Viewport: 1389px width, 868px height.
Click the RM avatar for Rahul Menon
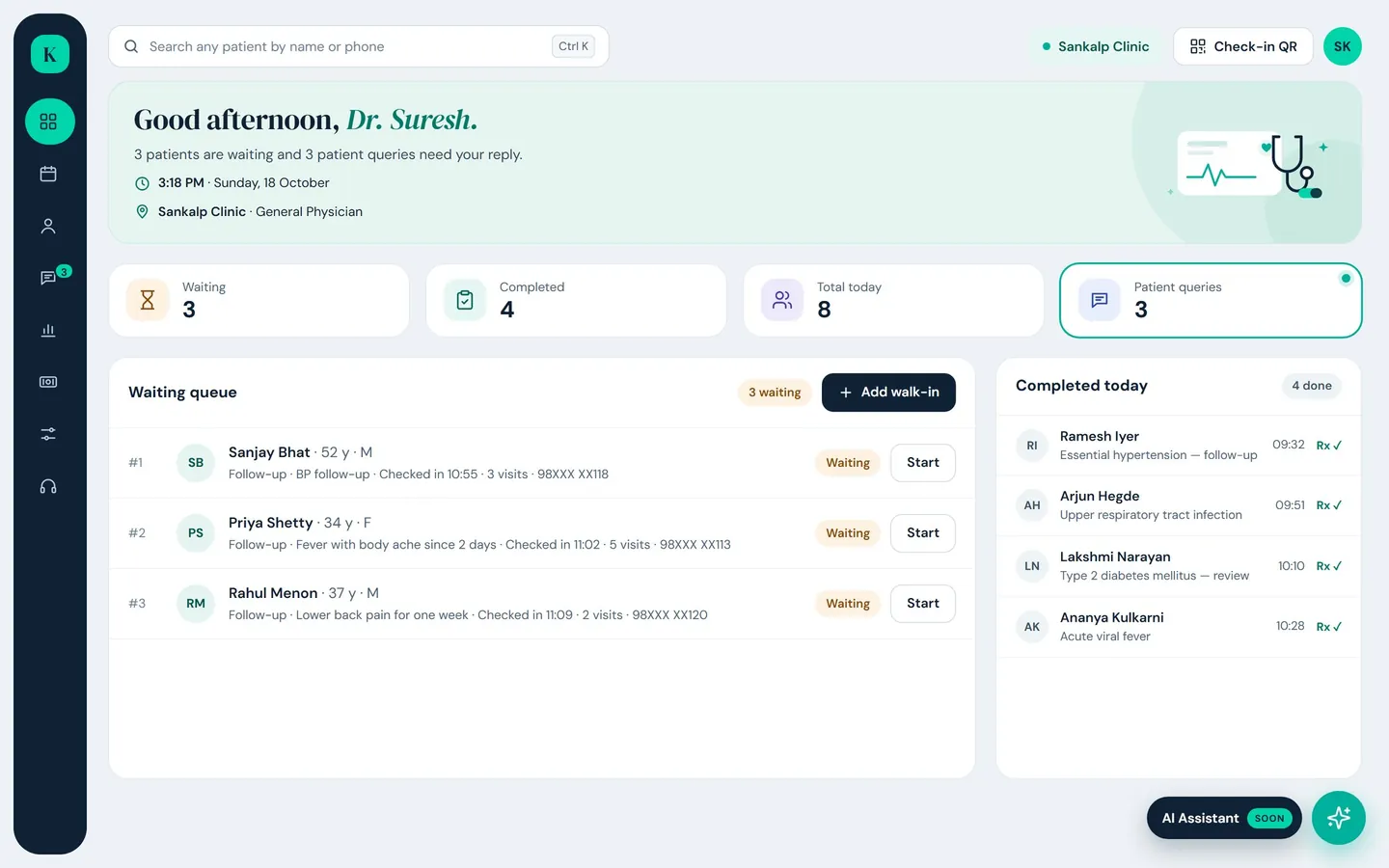(x=196, y=604)
